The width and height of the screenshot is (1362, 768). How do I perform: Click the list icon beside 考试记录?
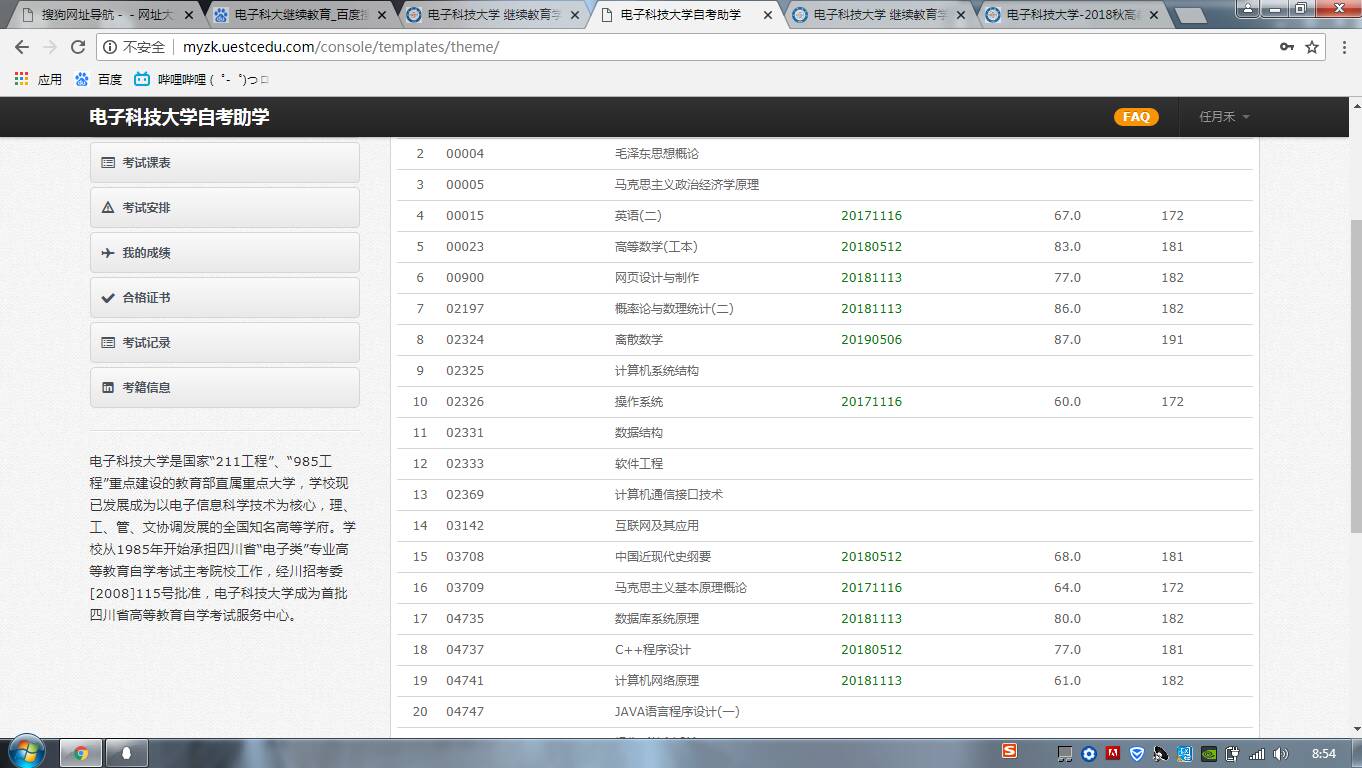pos(108,343)
